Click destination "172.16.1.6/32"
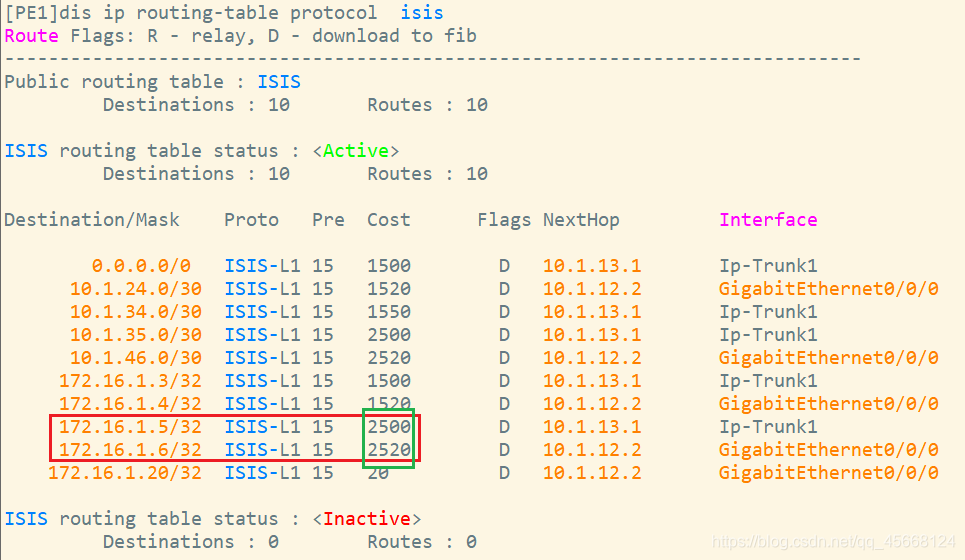 pos(130,450)
